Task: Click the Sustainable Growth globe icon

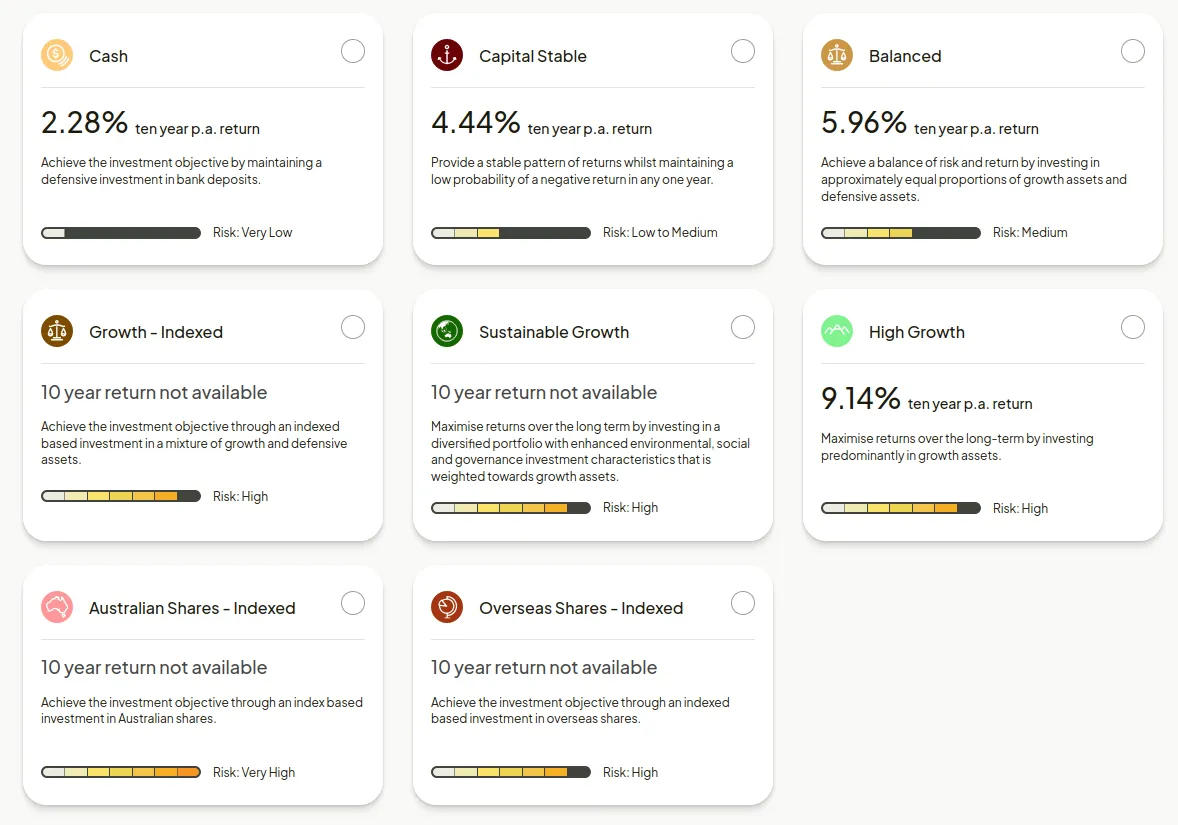Action: pyautogui.click(x=447, y=331)
